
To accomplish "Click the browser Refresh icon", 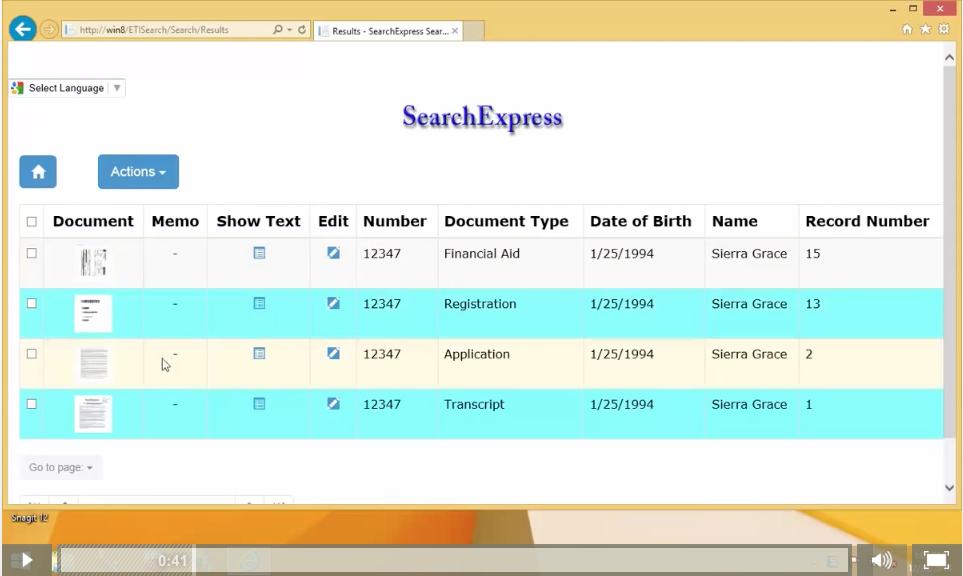I will click(302, 29).
